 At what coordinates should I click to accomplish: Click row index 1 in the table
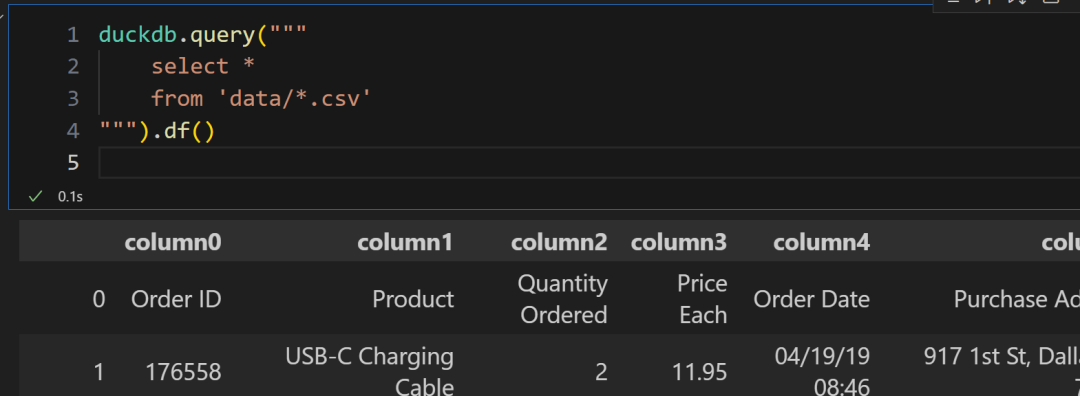point(98,373)
